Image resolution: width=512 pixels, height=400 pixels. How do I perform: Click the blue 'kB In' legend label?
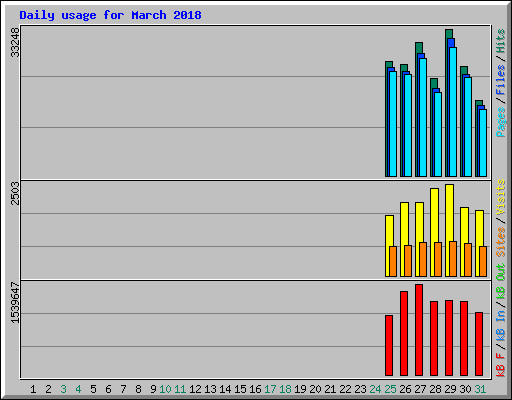coord(500,325)
